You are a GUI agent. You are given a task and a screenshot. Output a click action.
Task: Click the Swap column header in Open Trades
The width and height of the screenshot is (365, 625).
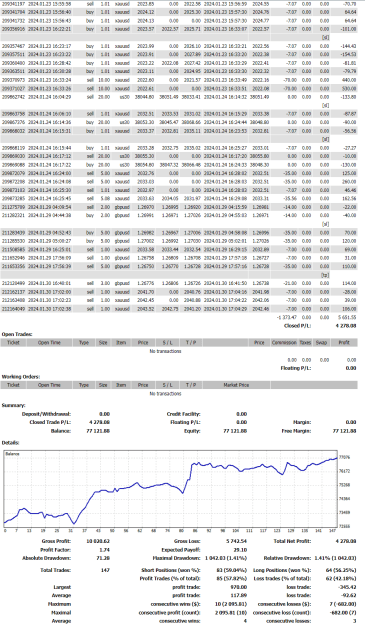321,342
